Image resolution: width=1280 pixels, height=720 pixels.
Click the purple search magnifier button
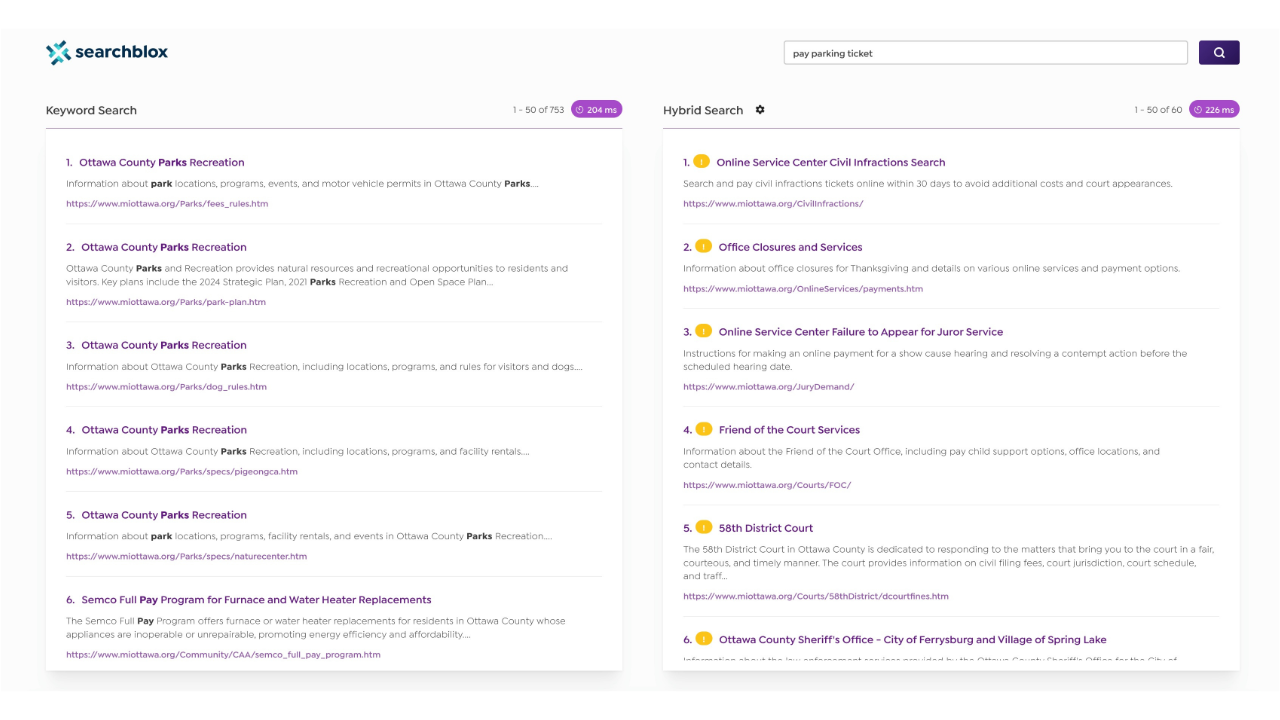coord(1219,53)
